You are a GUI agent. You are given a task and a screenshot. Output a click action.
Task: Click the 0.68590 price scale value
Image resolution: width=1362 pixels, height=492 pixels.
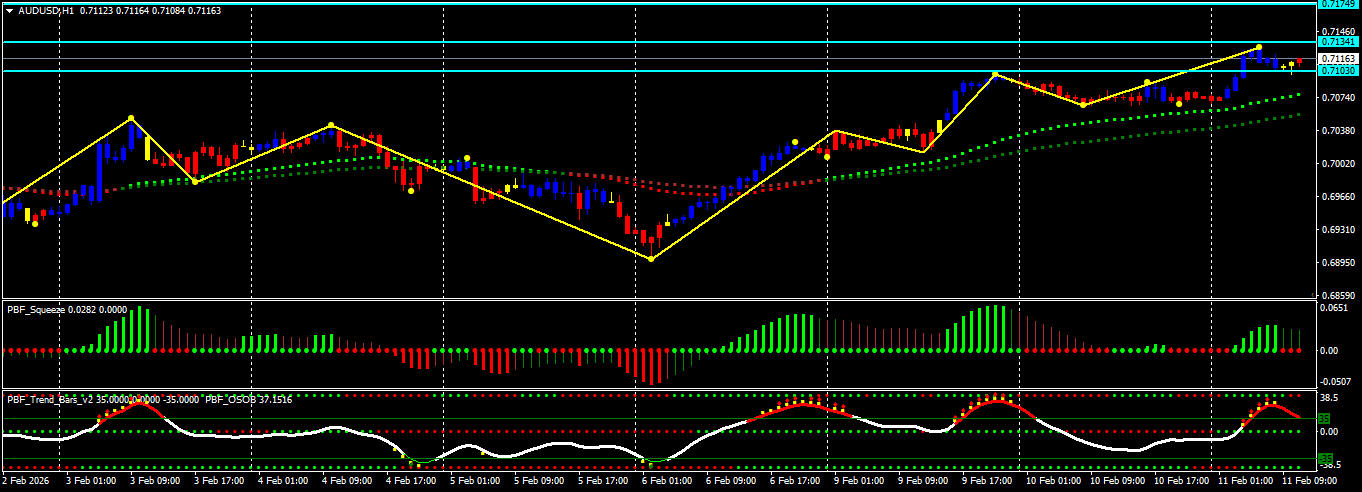coord(1339,295)
